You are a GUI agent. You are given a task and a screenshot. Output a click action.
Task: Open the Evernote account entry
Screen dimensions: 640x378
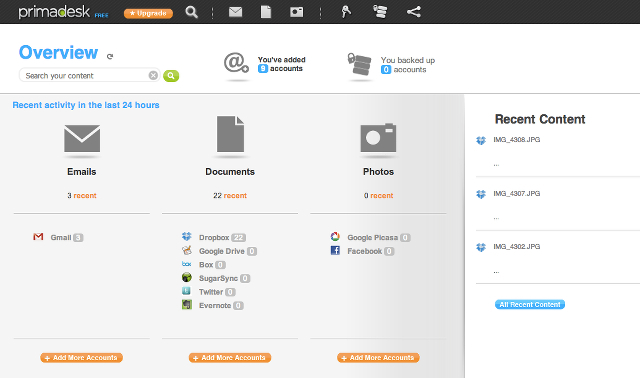point(221,305)
